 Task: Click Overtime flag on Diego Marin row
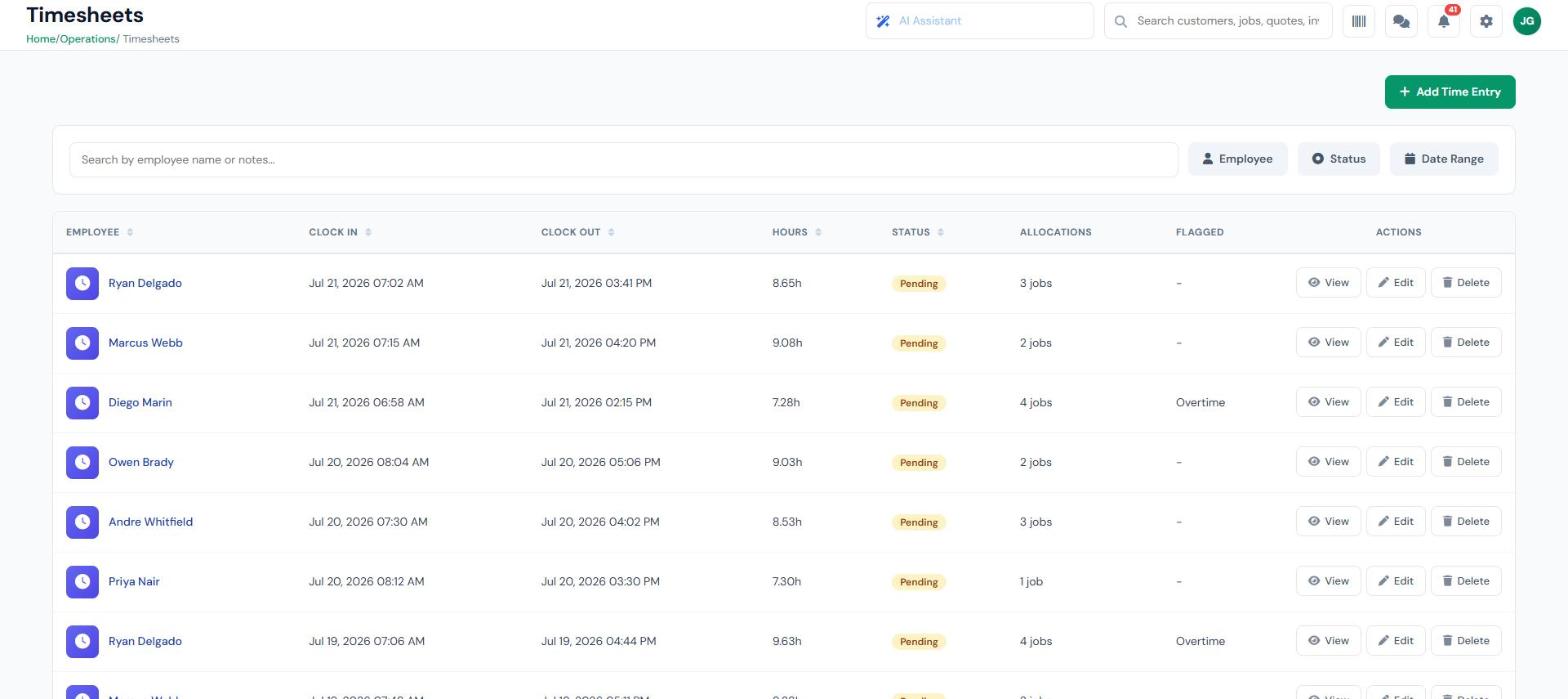(x=1200, y=403)
